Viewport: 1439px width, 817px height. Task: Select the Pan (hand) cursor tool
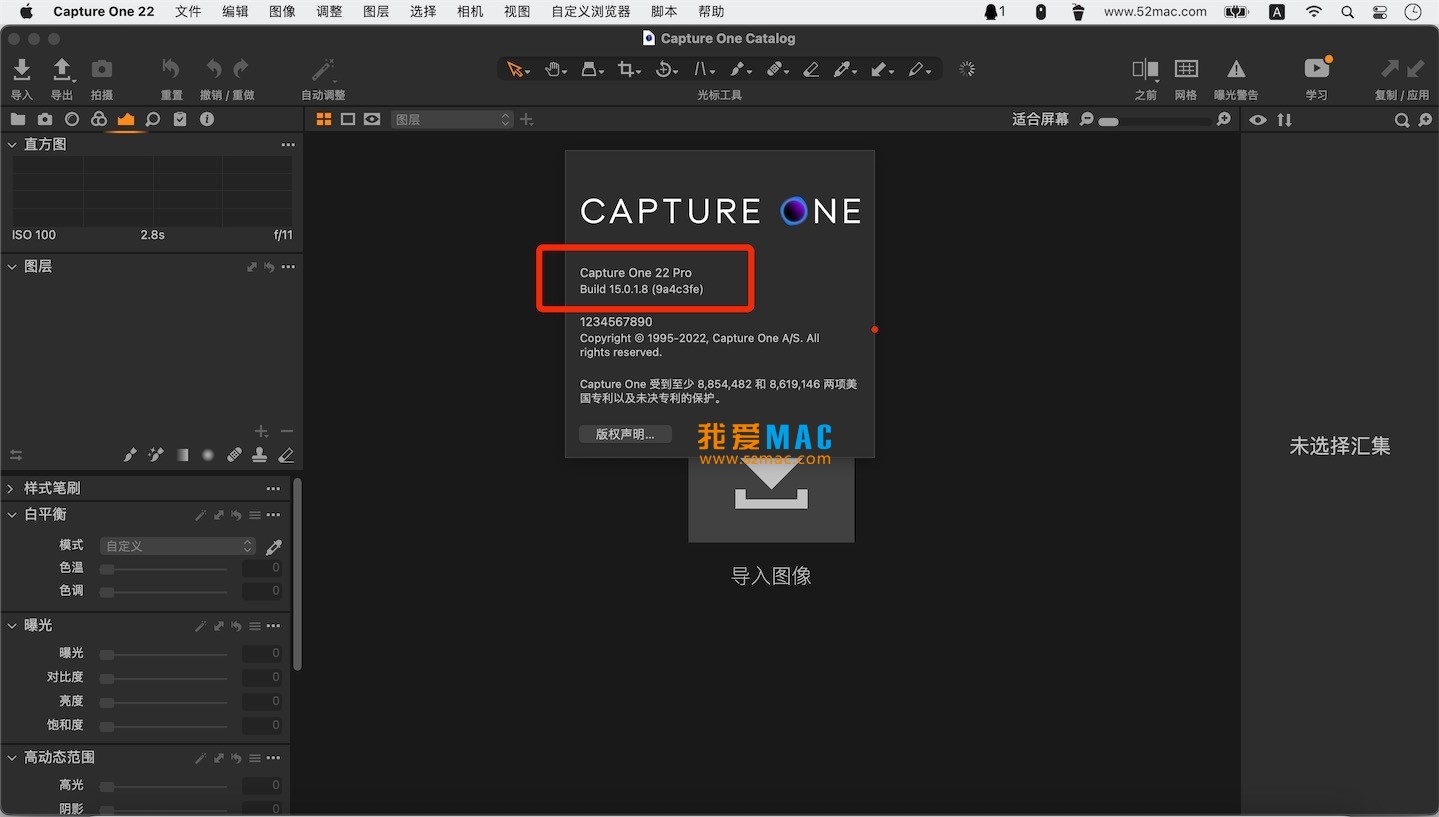(x=553, y=67)
